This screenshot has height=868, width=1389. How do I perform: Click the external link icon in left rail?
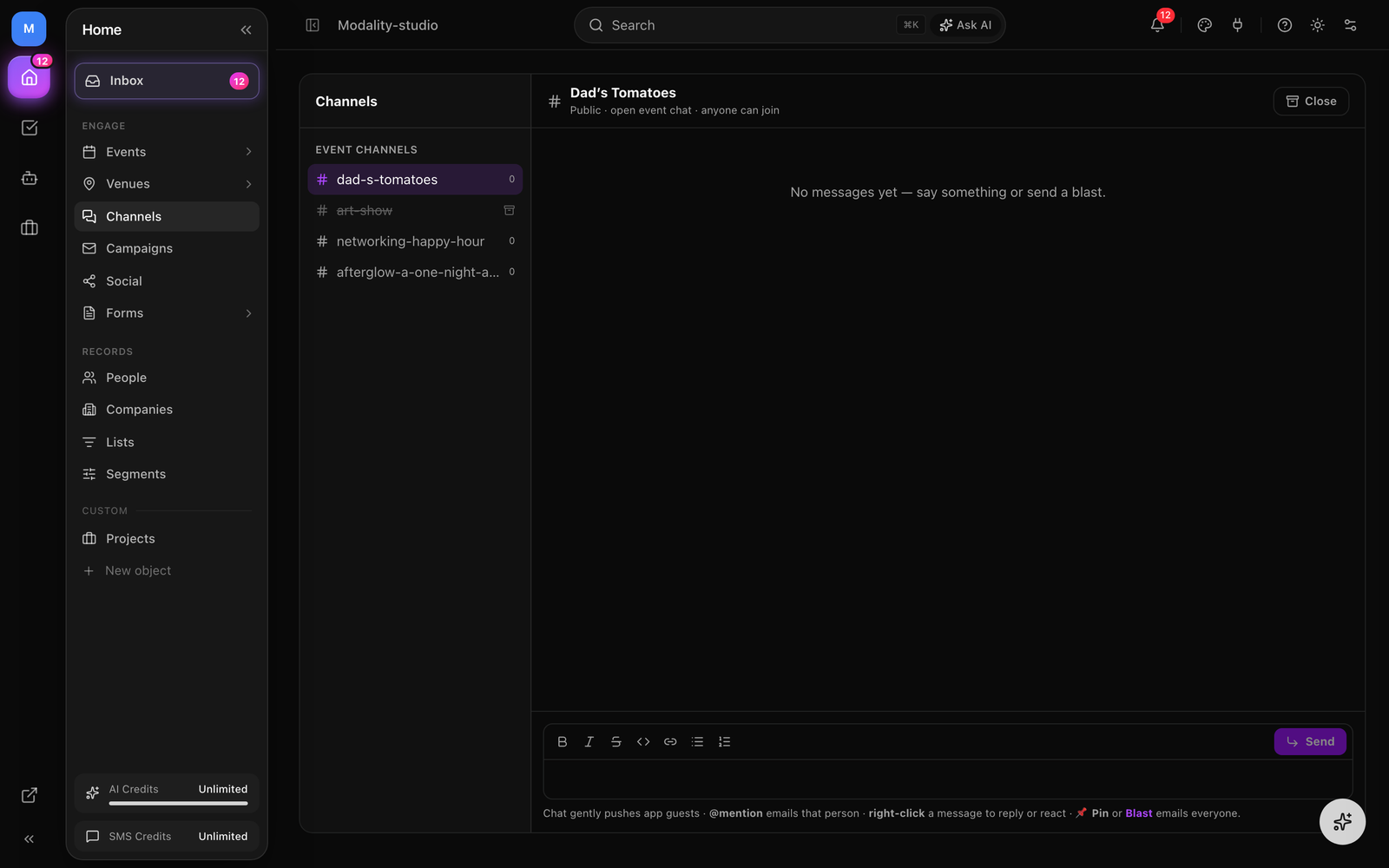(29, 795)
